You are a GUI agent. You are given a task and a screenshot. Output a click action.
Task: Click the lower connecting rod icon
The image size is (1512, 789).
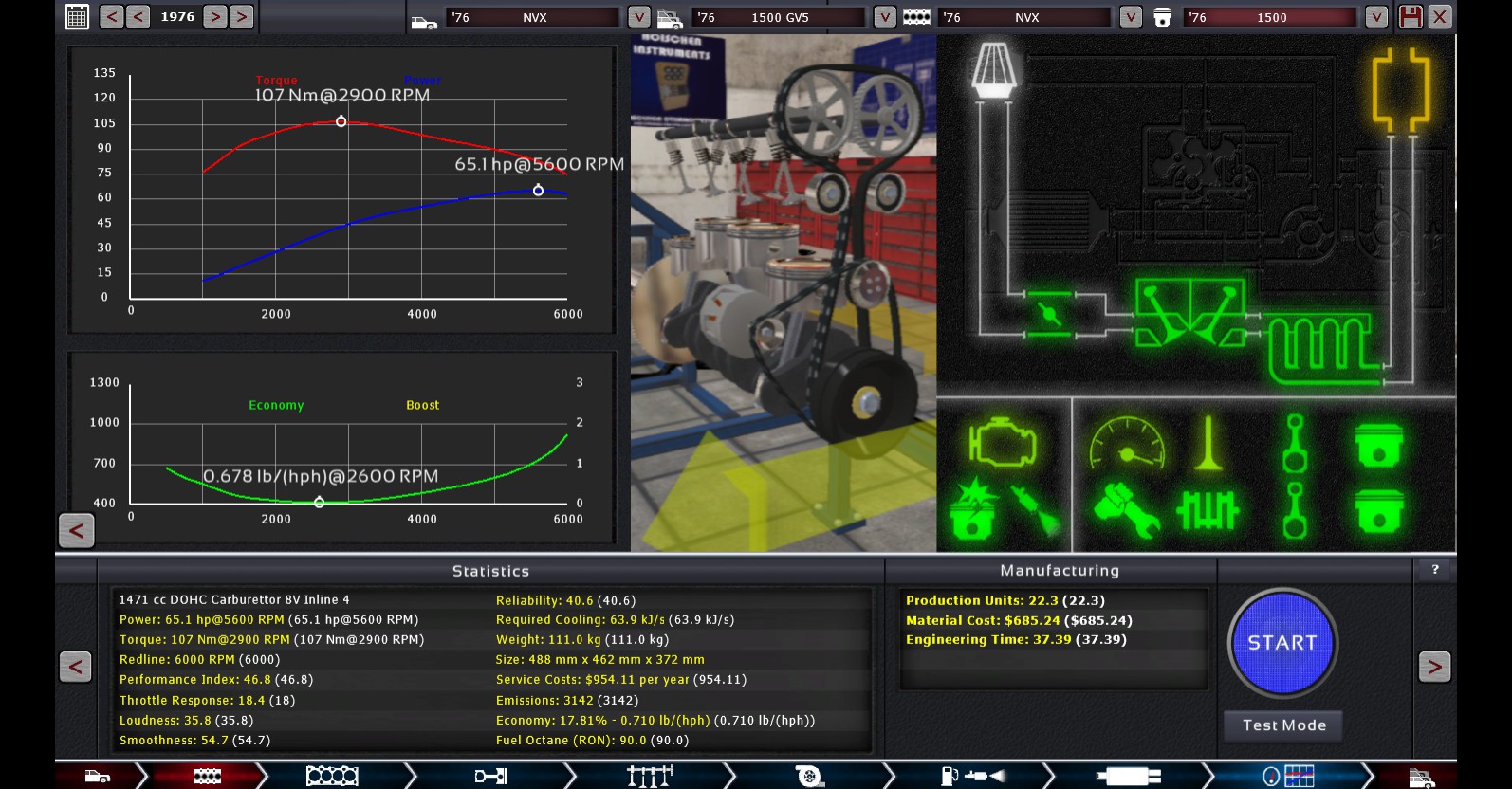tap(1295, 510)
